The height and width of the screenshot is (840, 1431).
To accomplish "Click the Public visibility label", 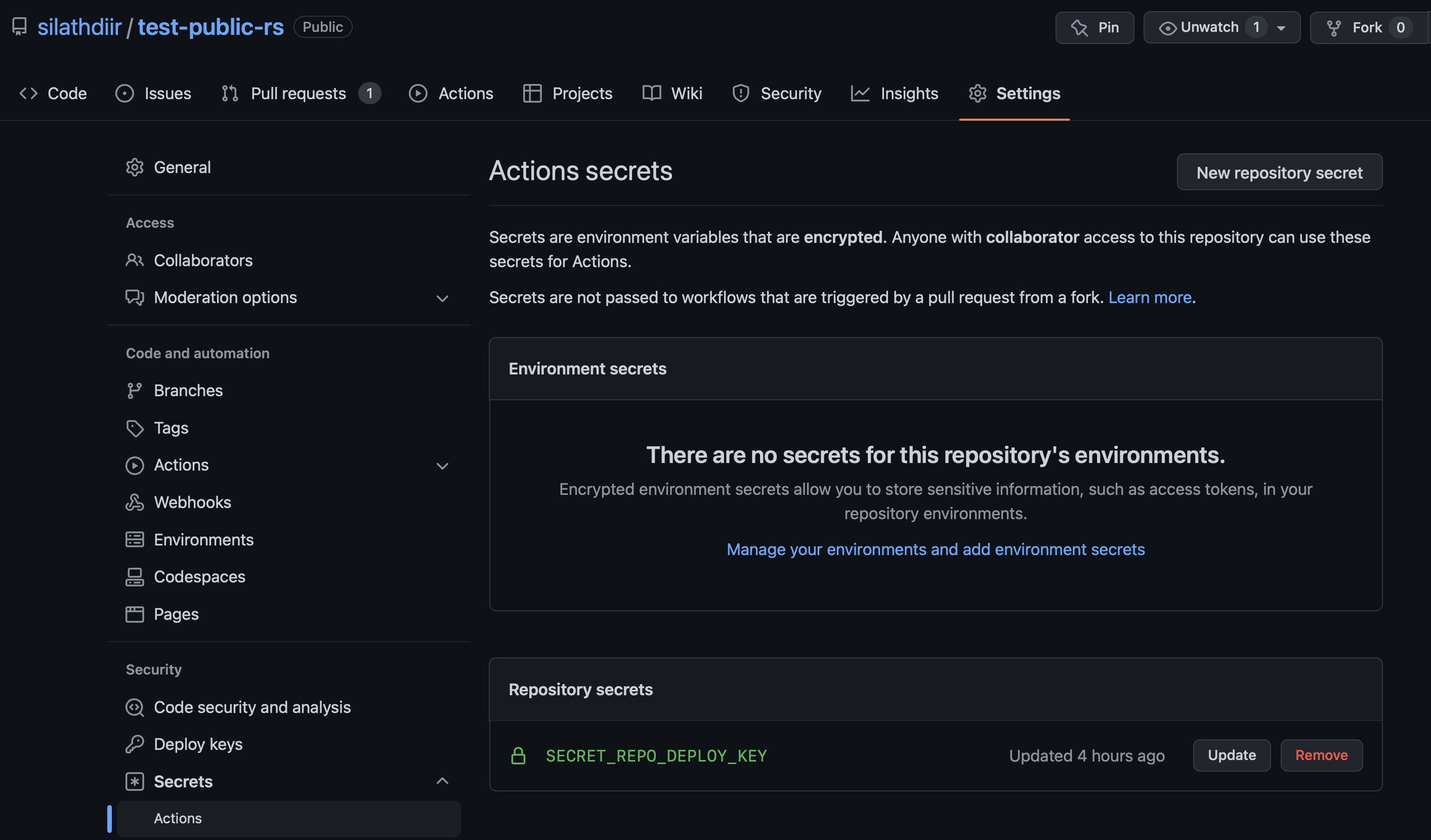I will tap(322, 27).
